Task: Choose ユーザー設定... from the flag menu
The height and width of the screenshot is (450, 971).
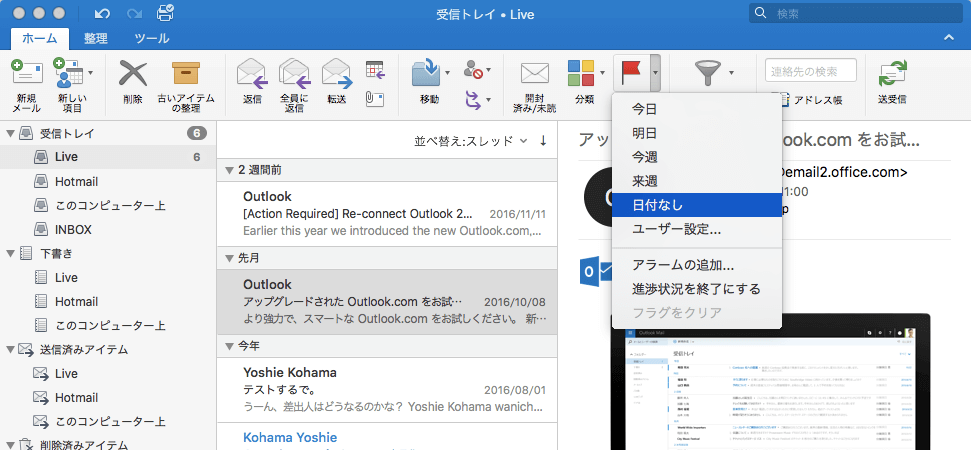Action: click(697, 229)
